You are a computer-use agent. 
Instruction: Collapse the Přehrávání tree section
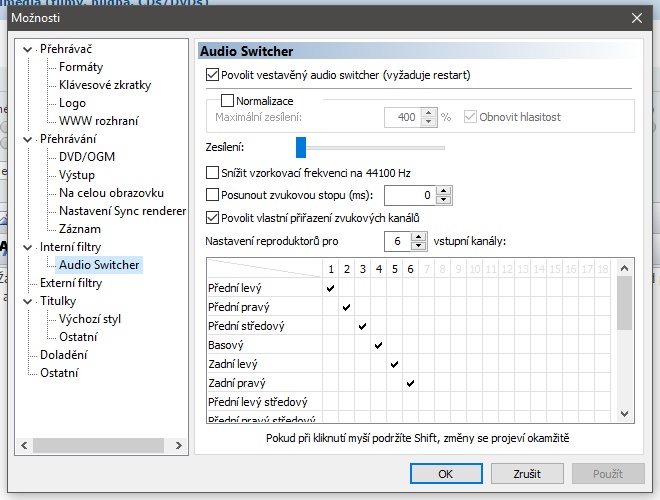pyautogui.click(x=28, y=139)
